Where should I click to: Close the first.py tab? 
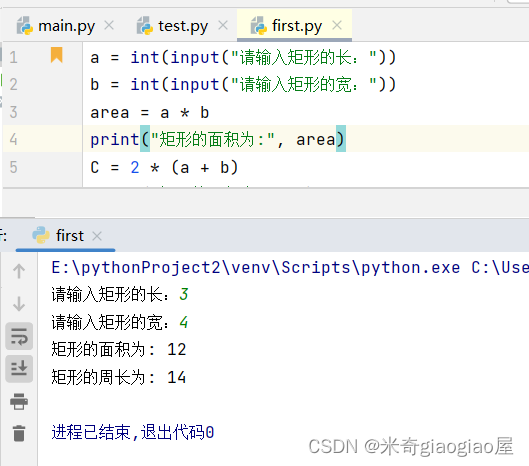(337, 25)
